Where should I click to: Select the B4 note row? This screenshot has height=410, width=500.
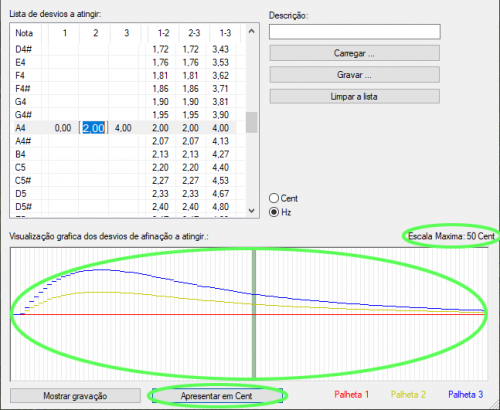click(x=128, y=154)
